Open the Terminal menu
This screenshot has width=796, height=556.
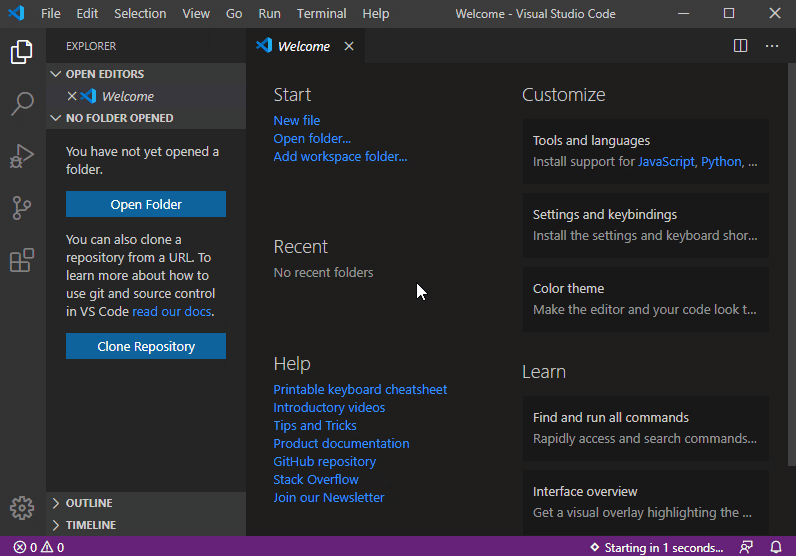pyautogui.click(x=322, y=14)
